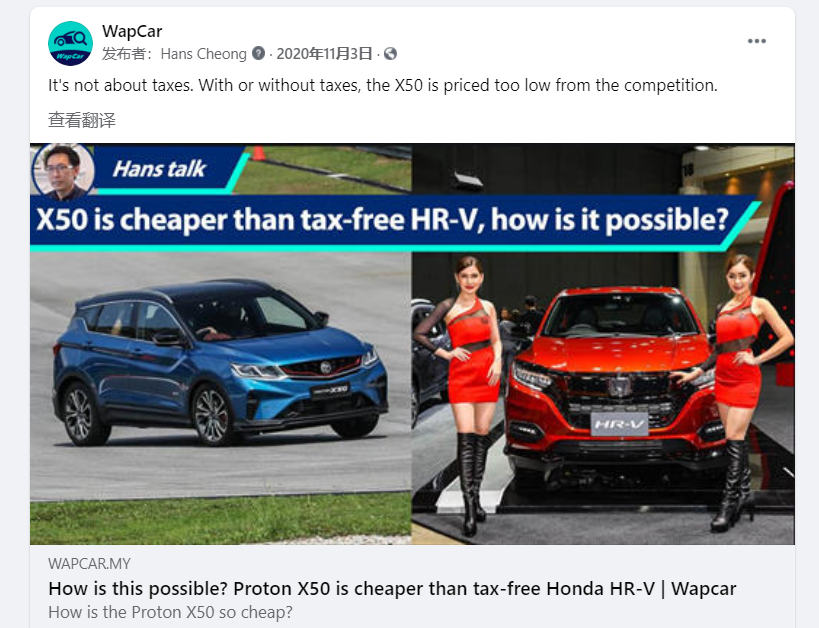The width and height of the screenshot is (819, 628).
Task: Click 查看翻译 to see translation
Action: [x=82, y=120]
